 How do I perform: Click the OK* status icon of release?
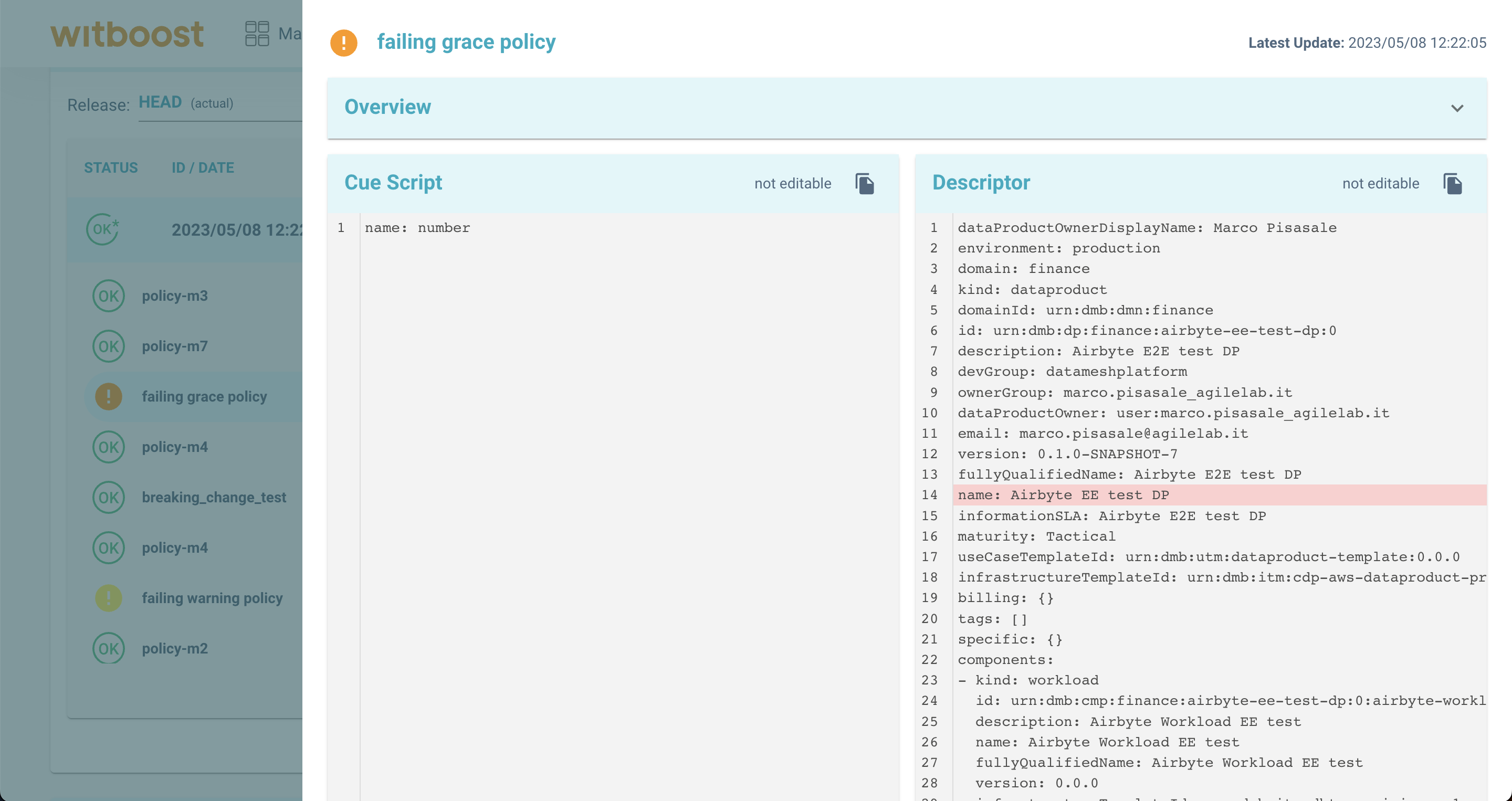[x=102, y=229]
